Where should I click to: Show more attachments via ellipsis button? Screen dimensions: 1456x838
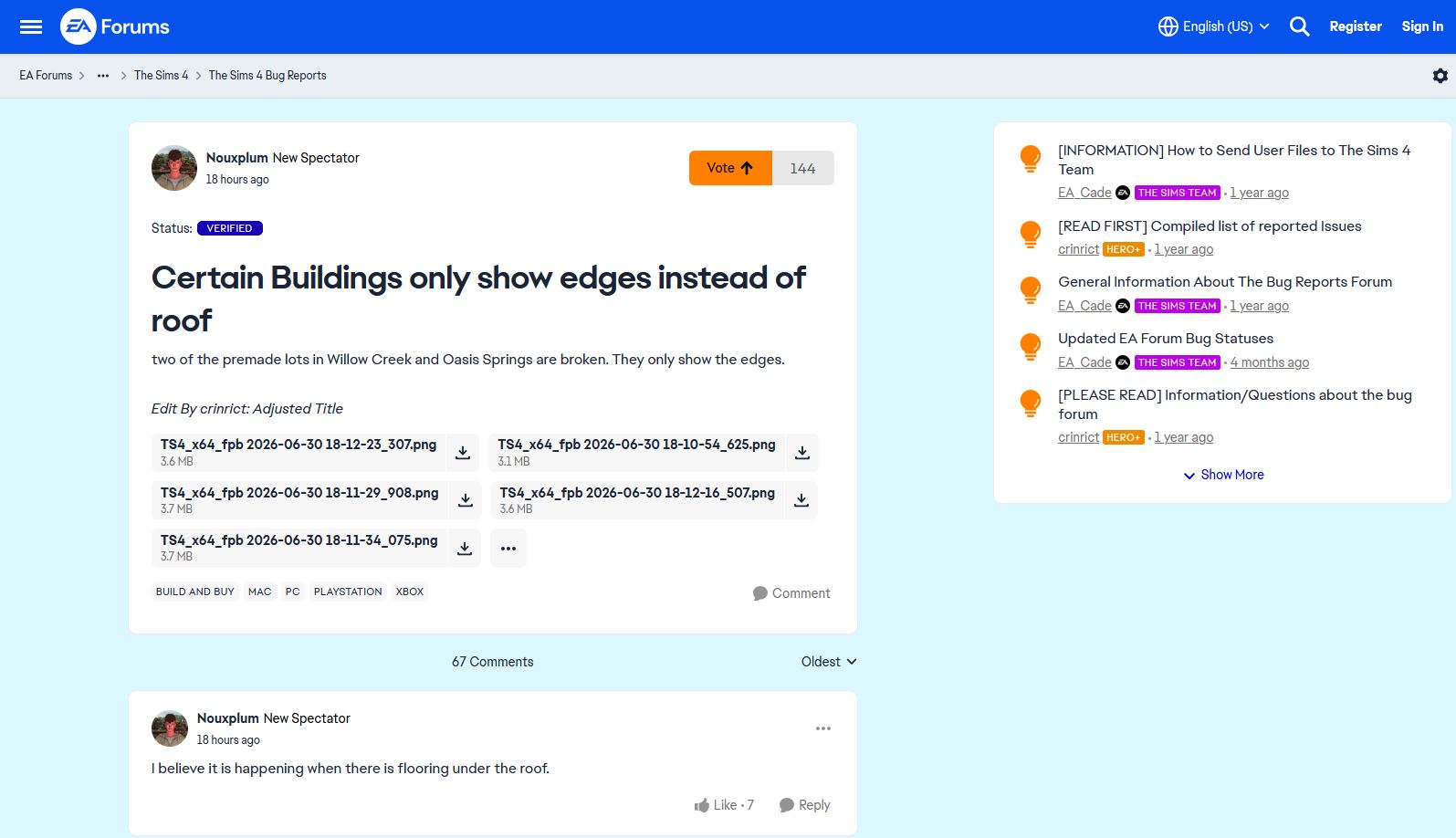tap(508, 549)
